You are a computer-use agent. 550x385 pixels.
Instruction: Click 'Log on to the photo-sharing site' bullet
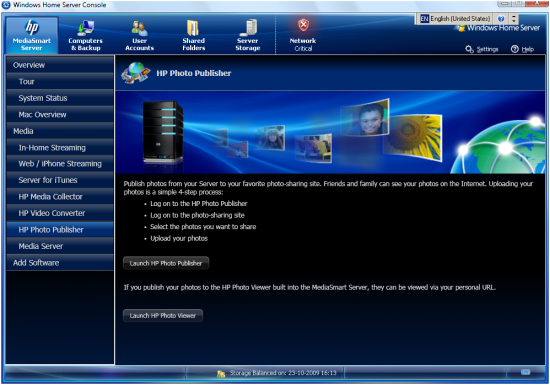[x=197, y=215]
